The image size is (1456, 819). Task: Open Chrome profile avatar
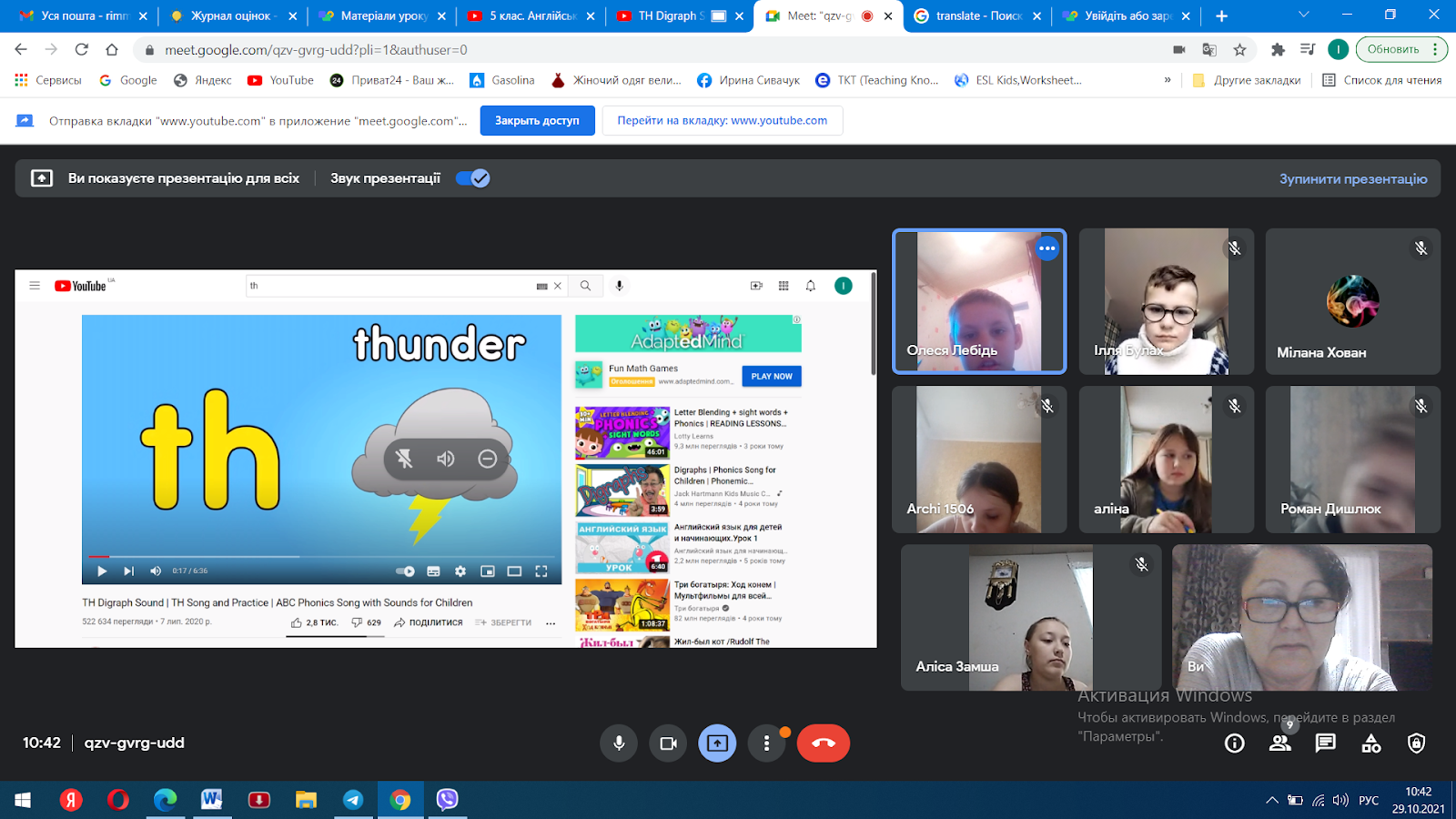pos(1338,49)
